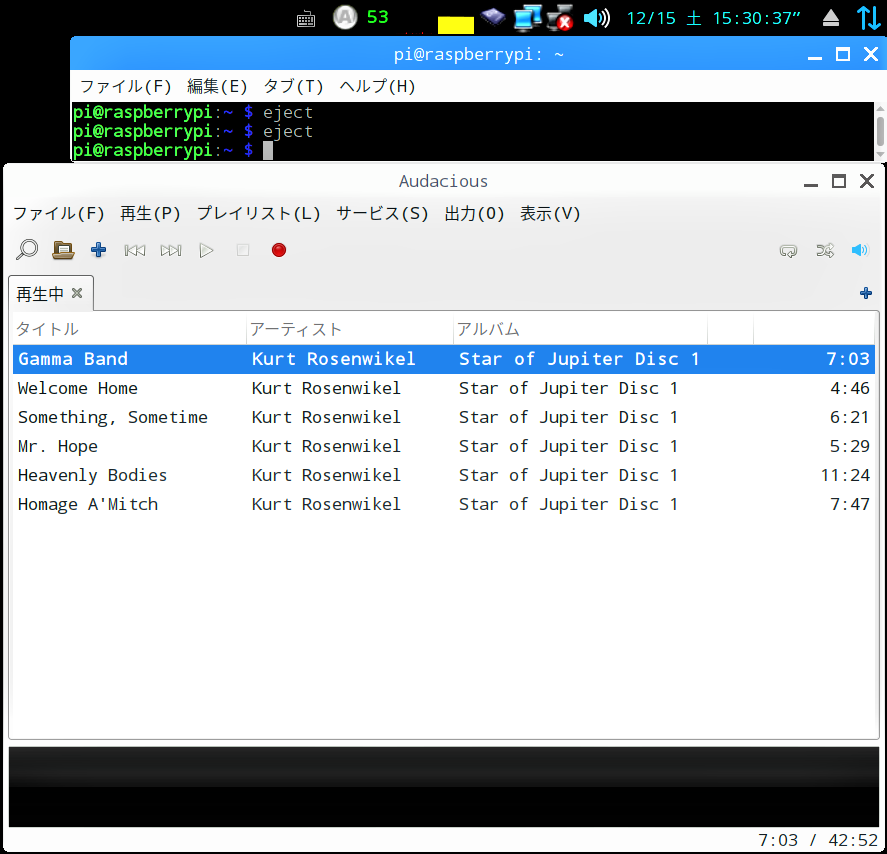Click the yellow CPU usage monitor
This screenshot has height=854, width=887.
click(x=456, y=25)
